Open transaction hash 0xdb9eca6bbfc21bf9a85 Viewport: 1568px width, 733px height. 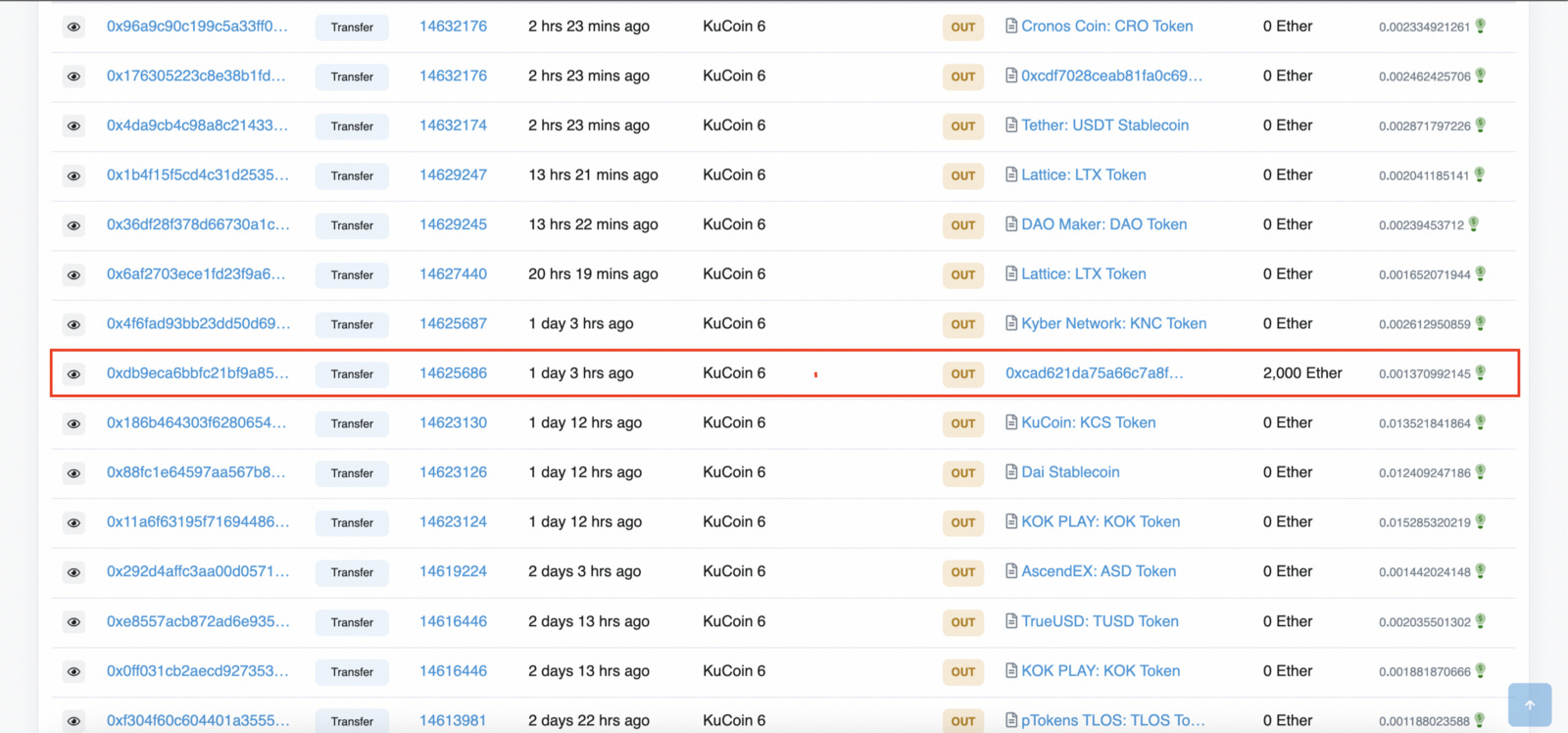tap(198, 373)
